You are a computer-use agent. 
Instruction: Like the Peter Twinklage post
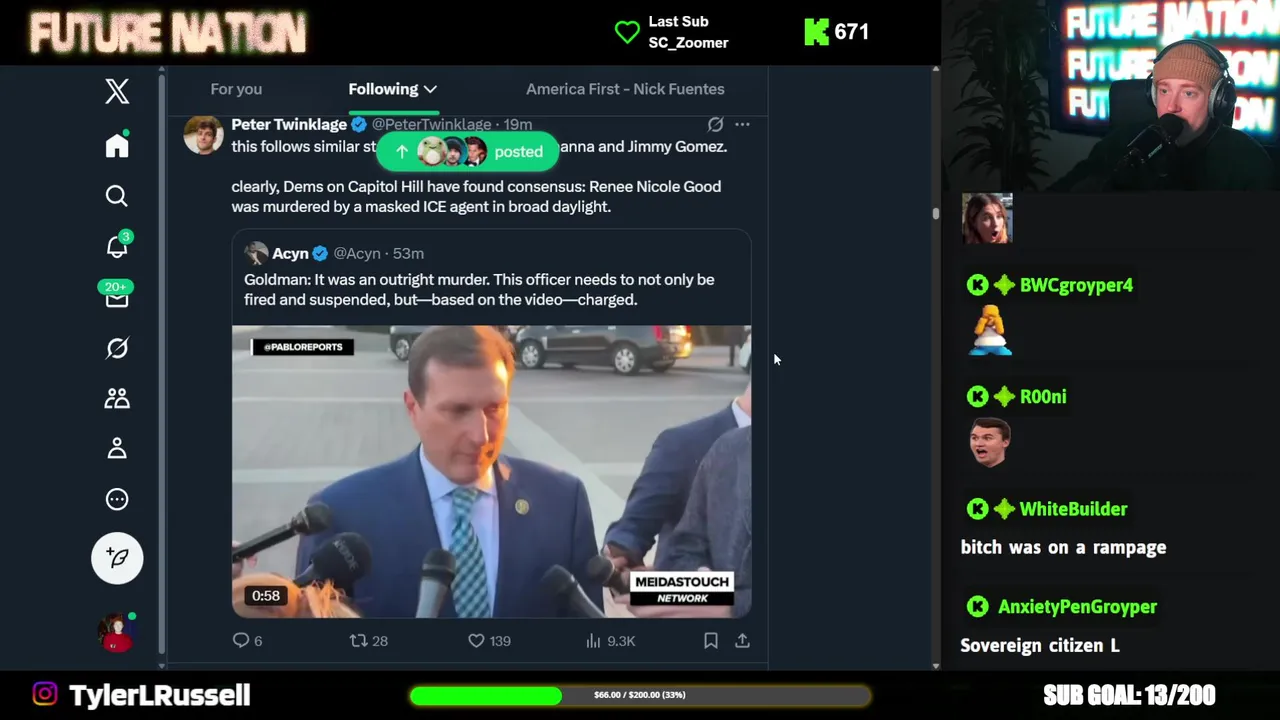tap(477, 641)
